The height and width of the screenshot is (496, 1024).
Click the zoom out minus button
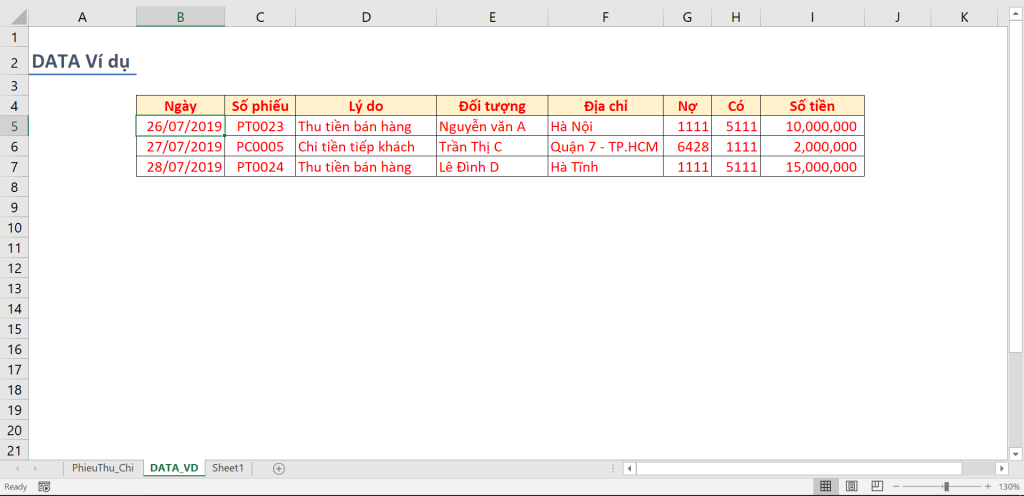pyautogui.click(x=897, y=486)
